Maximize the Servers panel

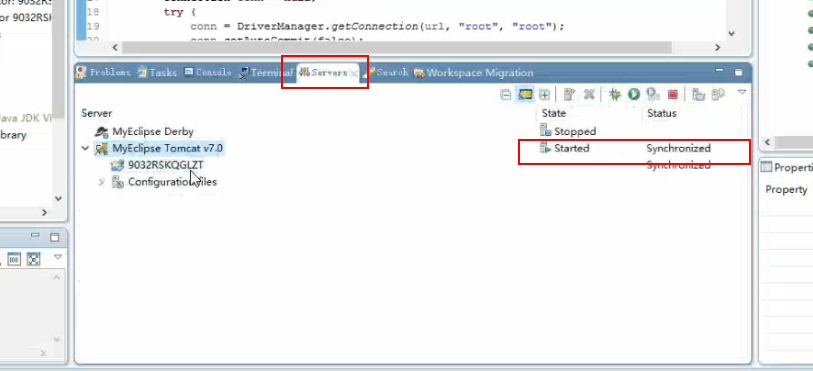pos(738,72)
